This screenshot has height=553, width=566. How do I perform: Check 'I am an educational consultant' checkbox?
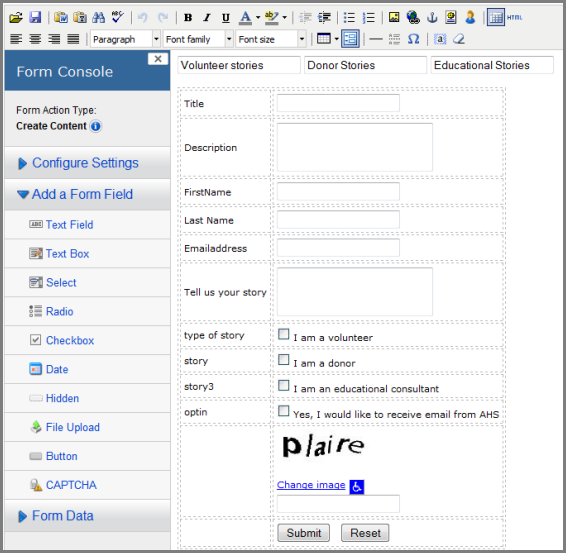click(x=283, y=386)
